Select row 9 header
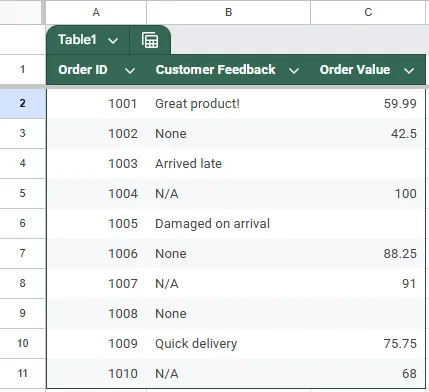 pos(22,313)
